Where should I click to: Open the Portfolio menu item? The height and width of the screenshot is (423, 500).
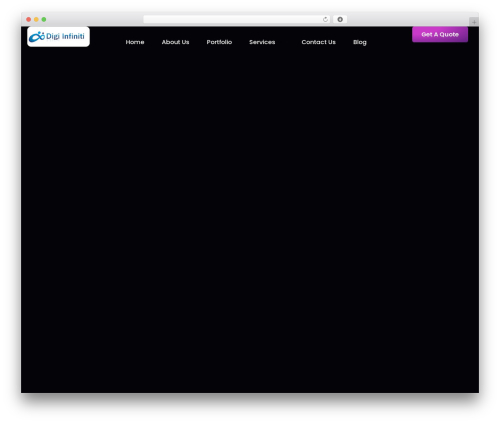pyautogui.click(x=219, y=42)
